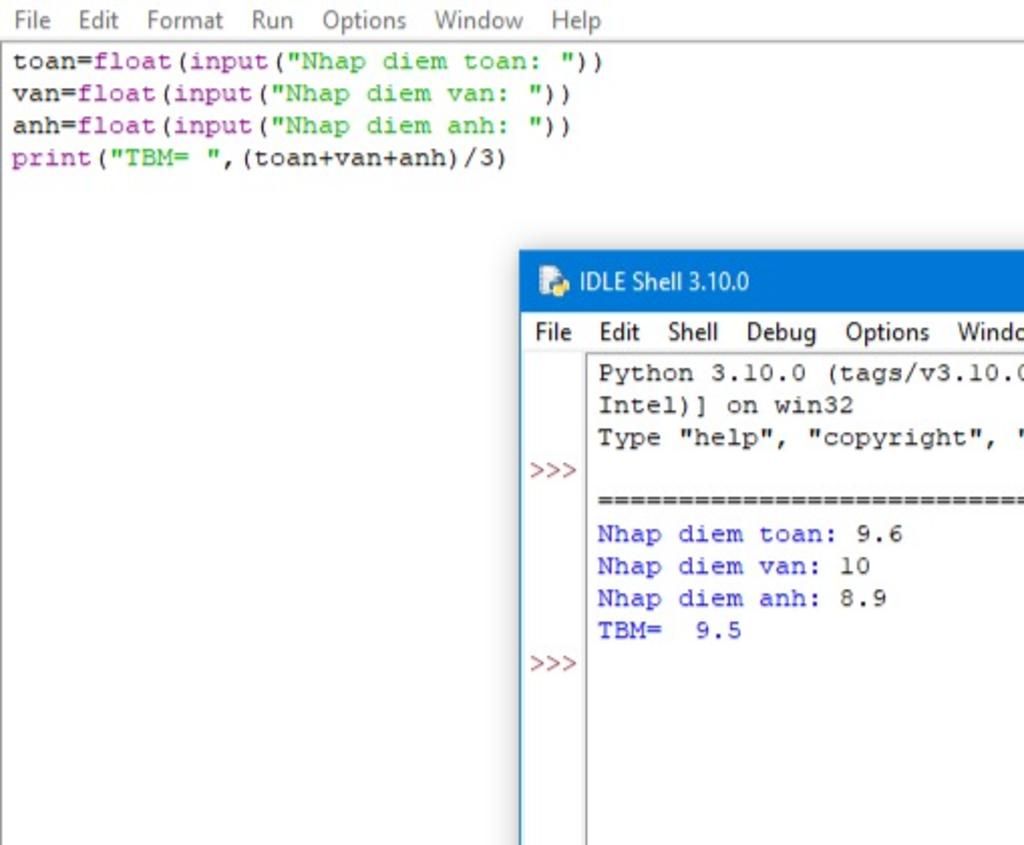The height and width of the screenshot is (845, 1024).
Task: Click the last >>> shell prompt
Action: click(553, 663)
